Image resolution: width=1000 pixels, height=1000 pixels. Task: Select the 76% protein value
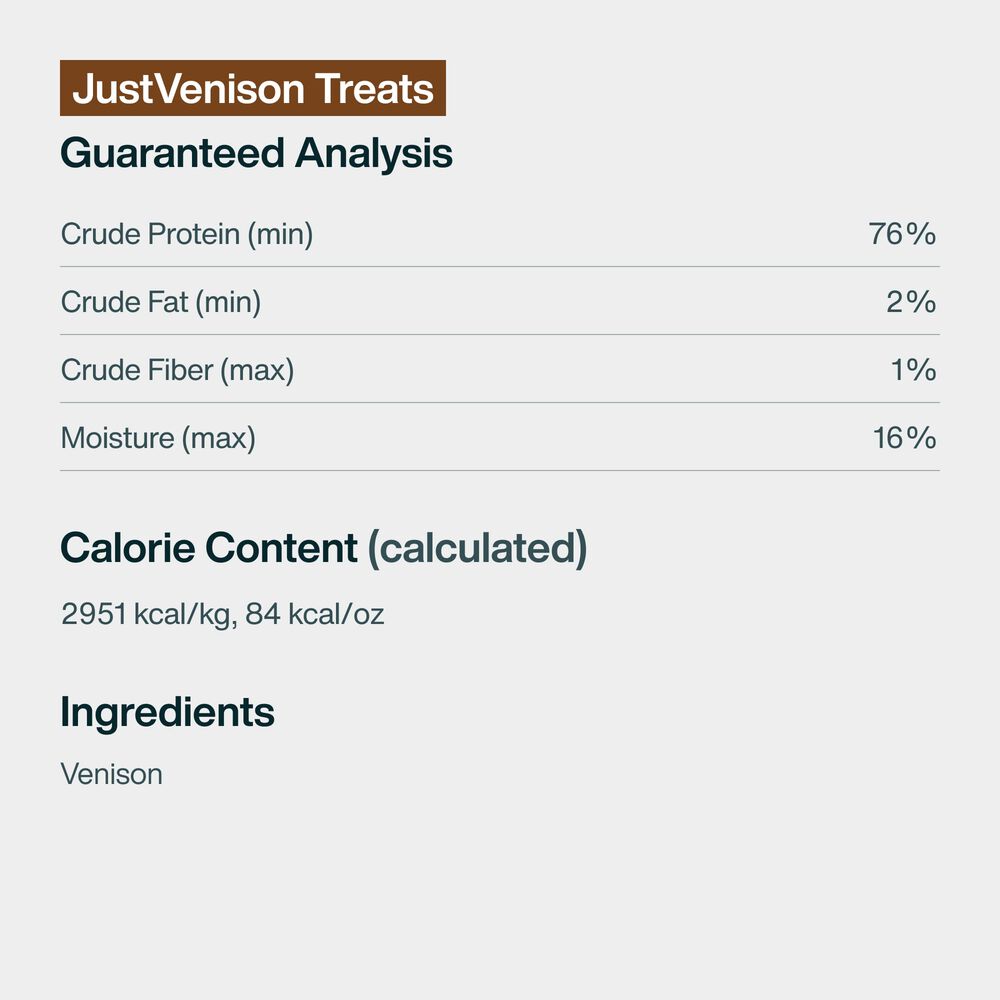[902, 234]
